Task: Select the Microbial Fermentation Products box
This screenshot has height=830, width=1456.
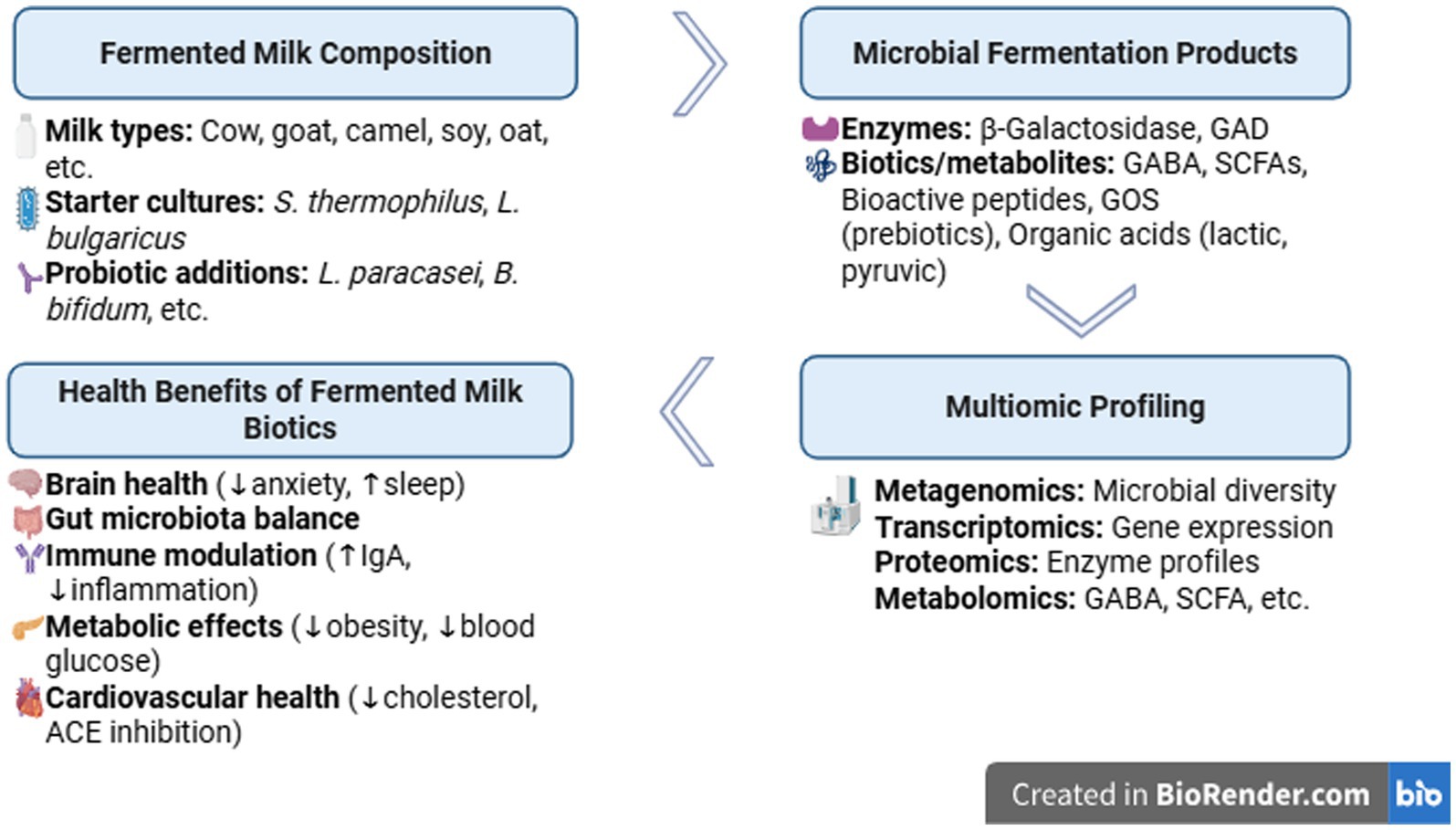Action: pos(1074,54)
